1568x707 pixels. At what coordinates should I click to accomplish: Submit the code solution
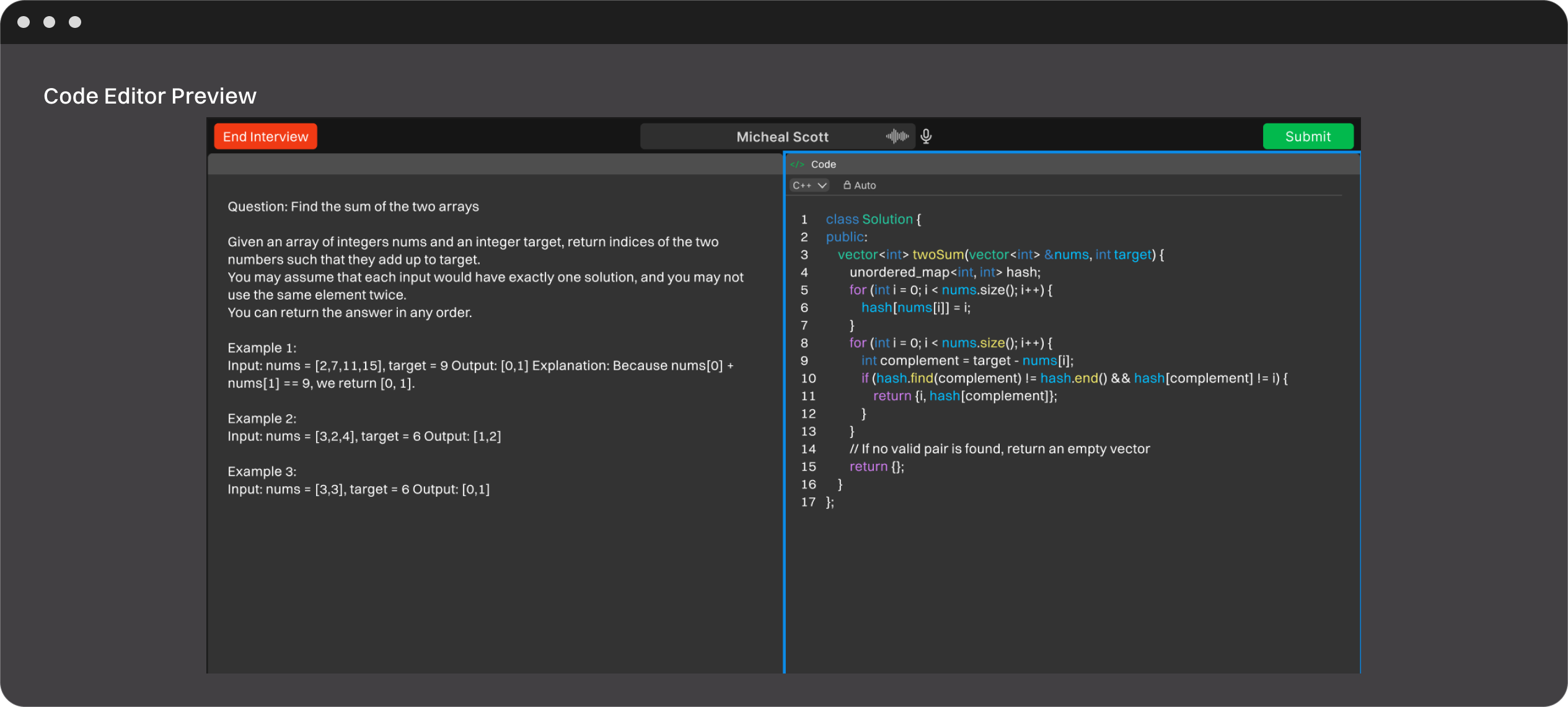click(x=1308, y=136)
